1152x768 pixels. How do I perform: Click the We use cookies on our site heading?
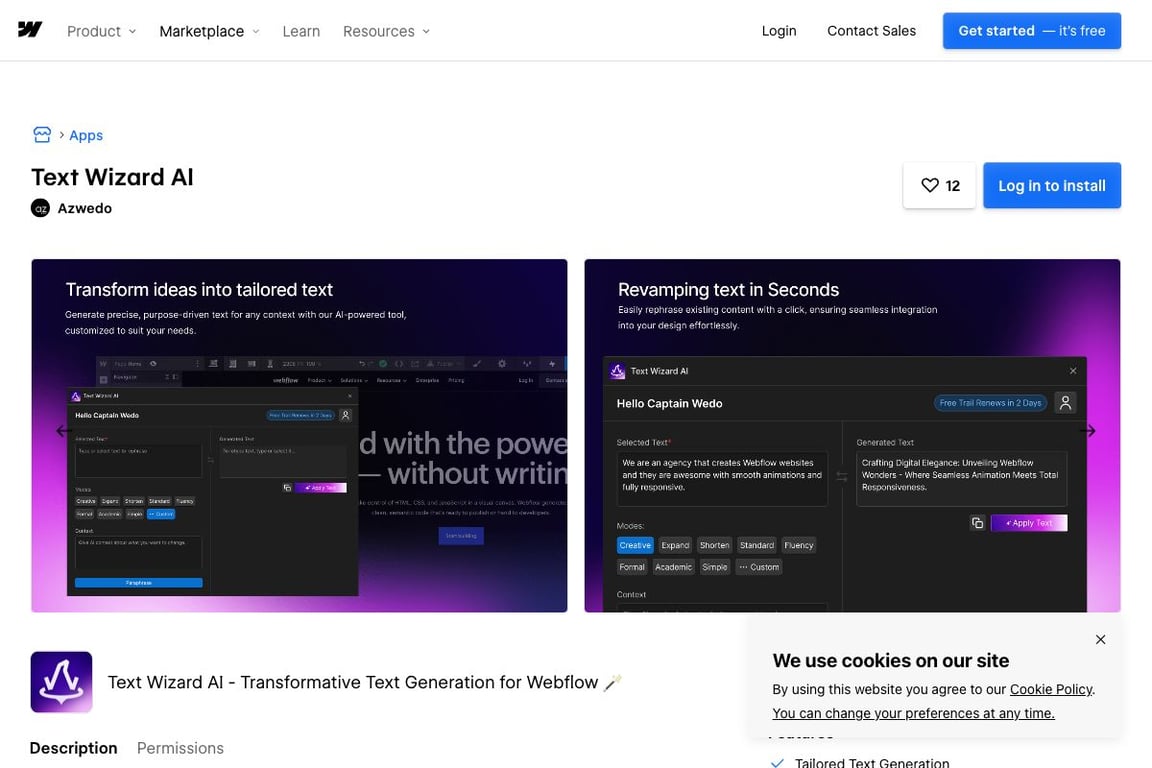(890, 661)
